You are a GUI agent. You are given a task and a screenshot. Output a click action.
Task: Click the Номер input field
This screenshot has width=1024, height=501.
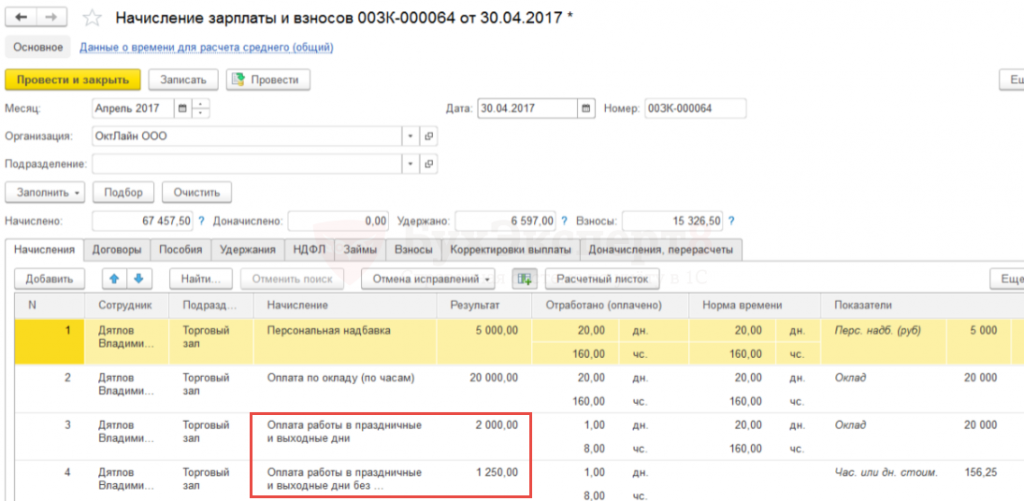point(694,108)
